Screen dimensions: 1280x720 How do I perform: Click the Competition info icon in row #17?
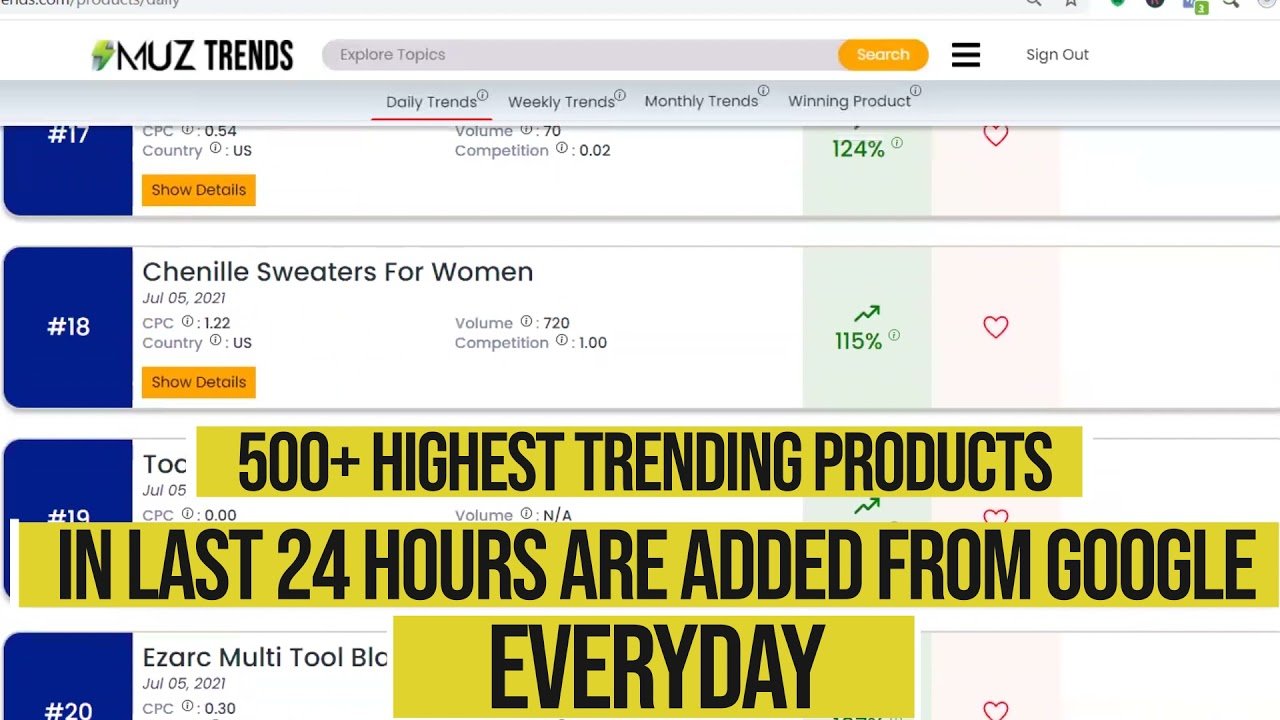562,149
